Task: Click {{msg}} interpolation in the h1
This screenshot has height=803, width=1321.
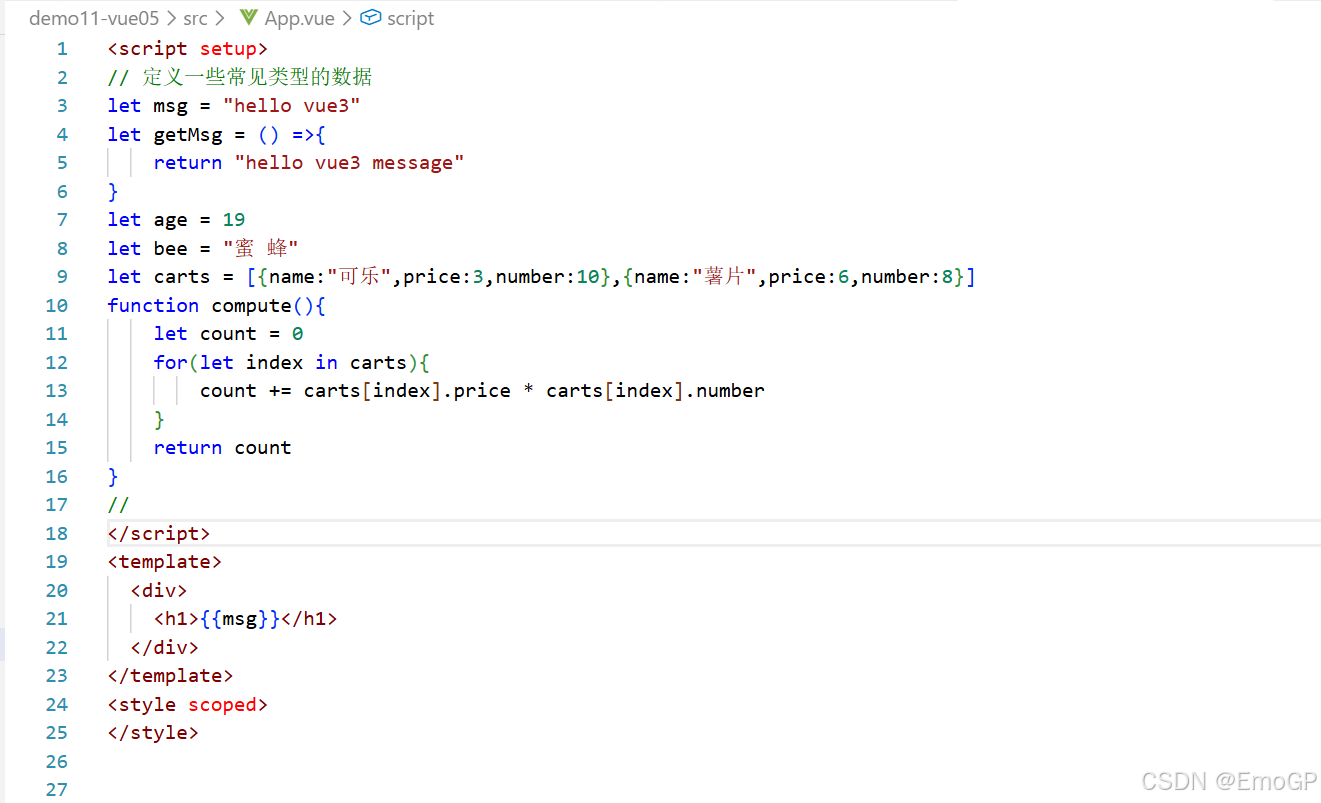Action: click(240, 619)
